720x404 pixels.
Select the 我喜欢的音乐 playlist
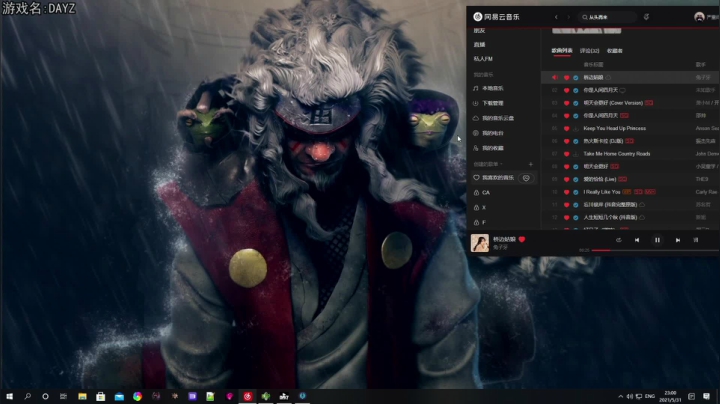[x=498, y=178]
